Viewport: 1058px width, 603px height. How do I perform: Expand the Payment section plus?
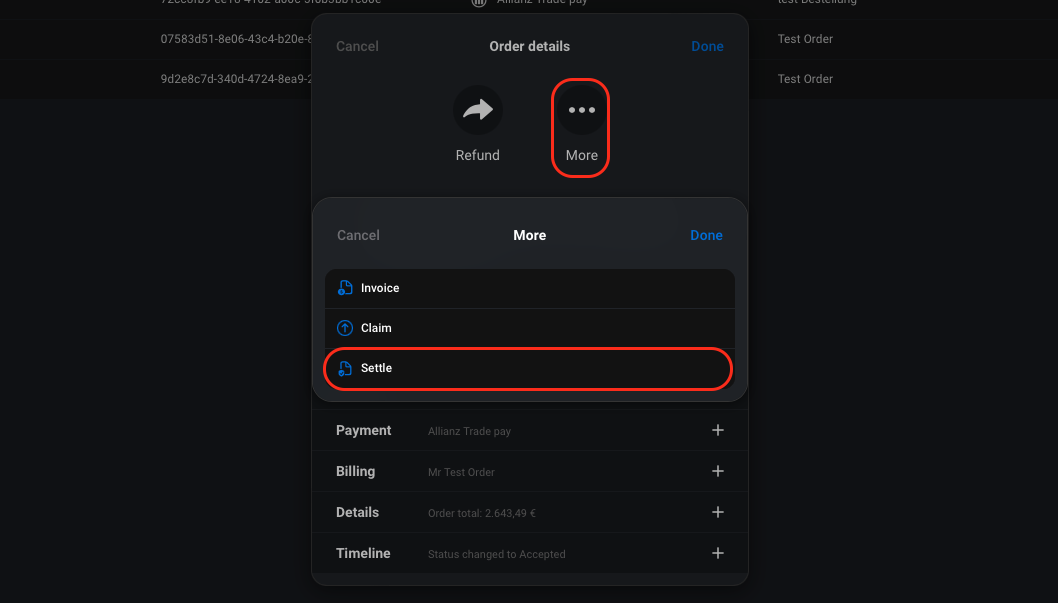coord(718,430)
